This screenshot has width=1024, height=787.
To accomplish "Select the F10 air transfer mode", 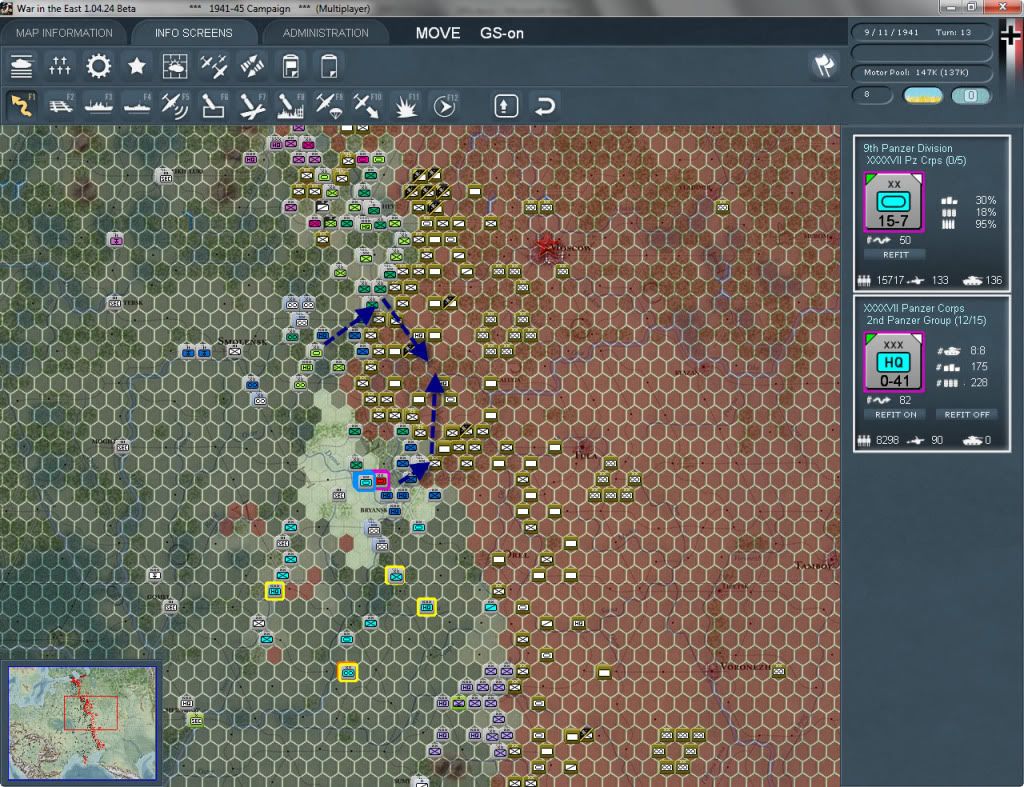I will 367,105.
